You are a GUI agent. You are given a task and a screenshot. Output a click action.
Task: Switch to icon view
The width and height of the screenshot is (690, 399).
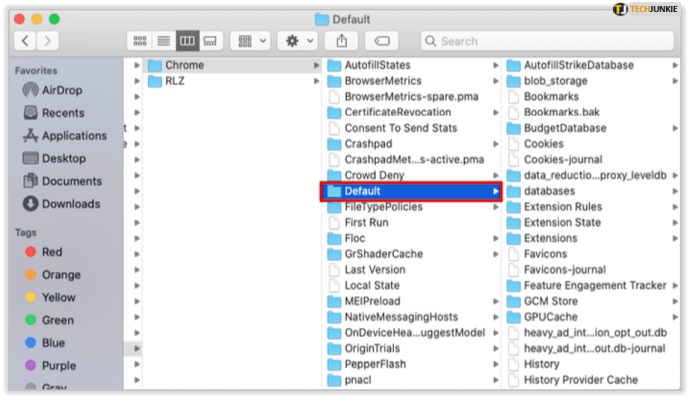(140, 41)
